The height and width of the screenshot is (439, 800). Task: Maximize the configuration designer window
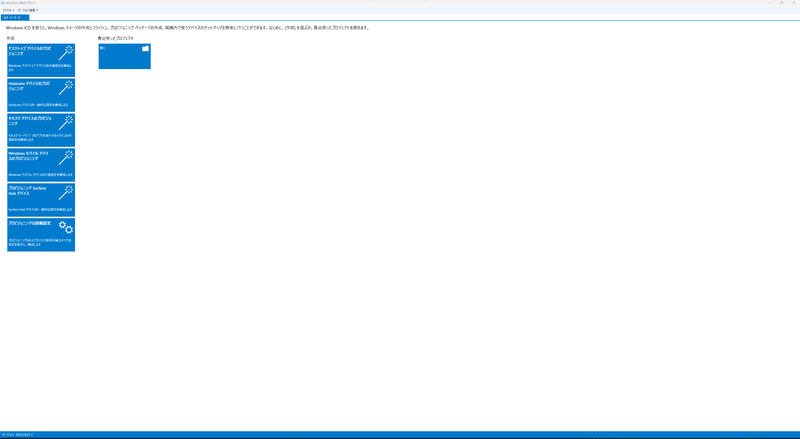pos(782,3)
